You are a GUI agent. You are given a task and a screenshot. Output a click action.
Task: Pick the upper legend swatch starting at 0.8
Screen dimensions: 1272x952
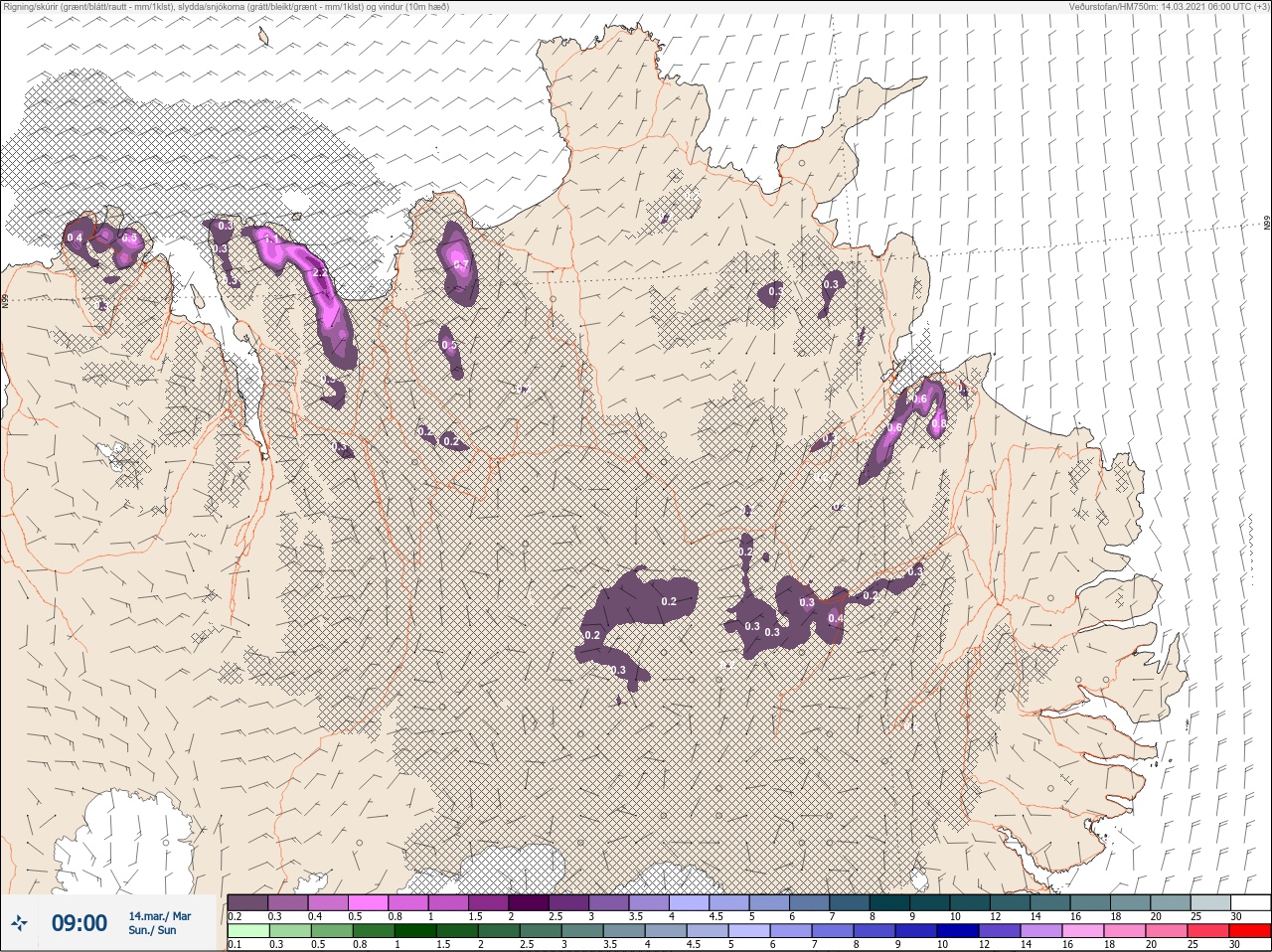tap(408, 902)
